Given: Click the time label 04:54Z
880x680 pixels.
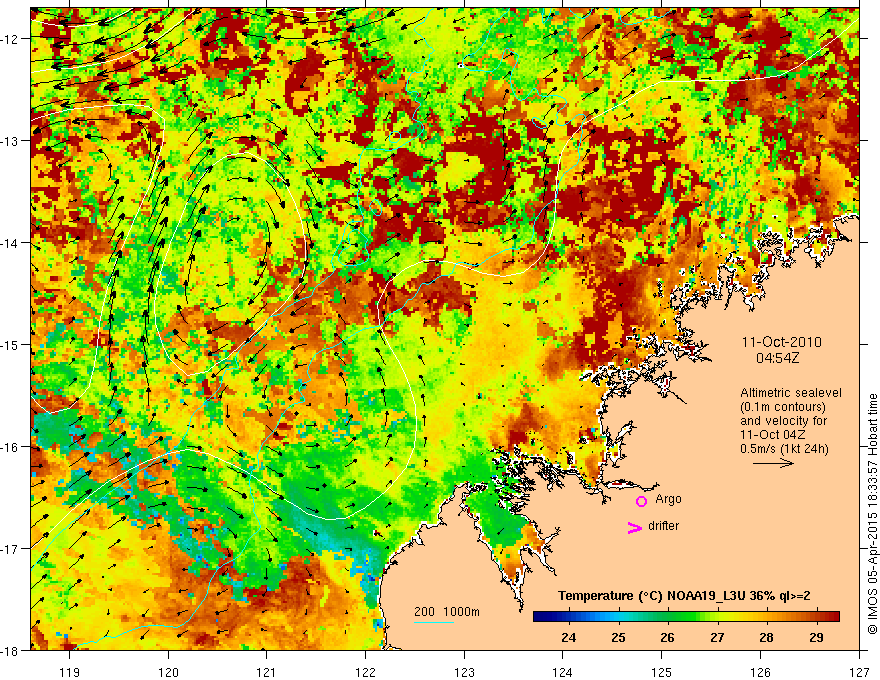Looking at the screenshot, I should pyautogui.click(x=777, y=358).
